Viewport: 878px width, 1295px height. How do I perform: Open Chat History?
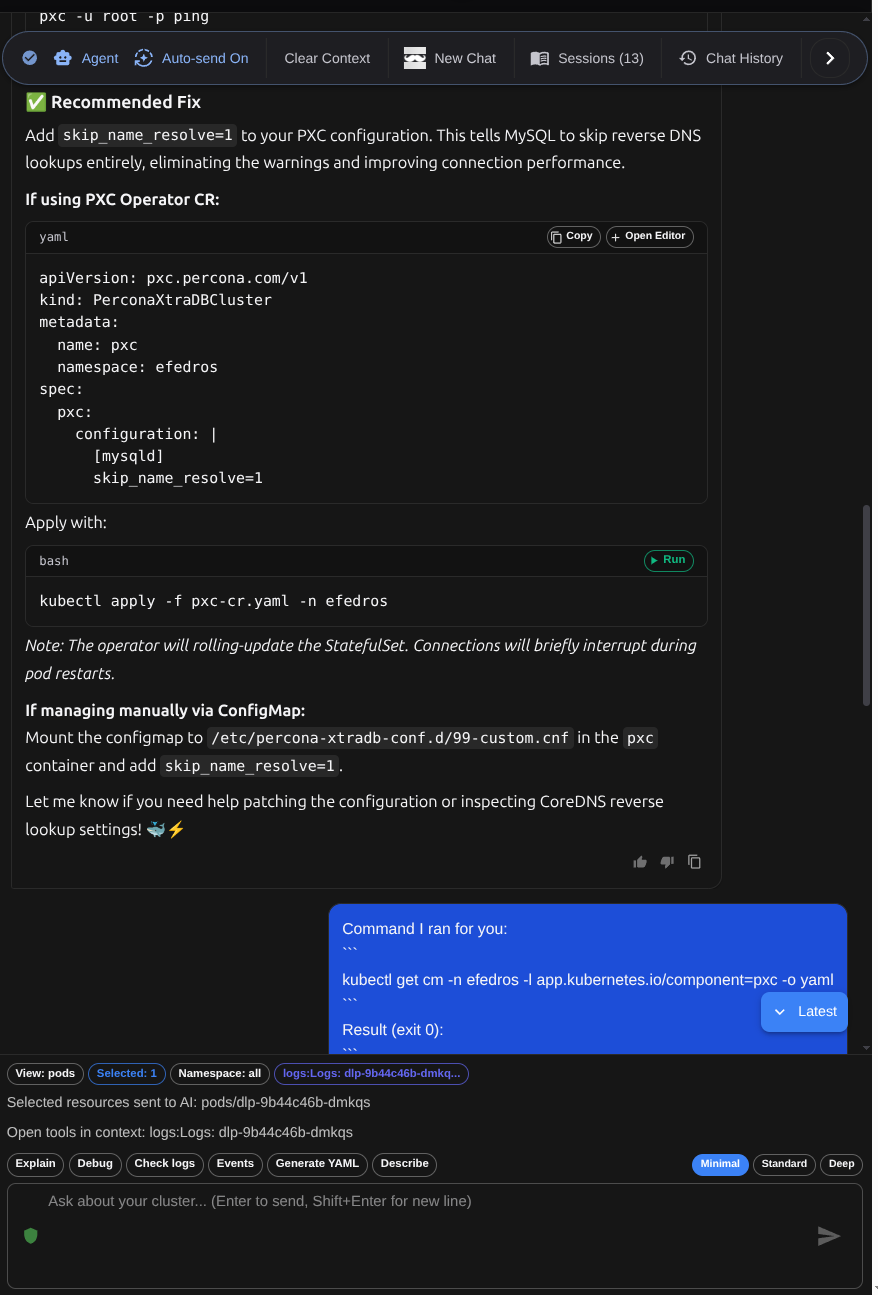[x=731, y=58]
